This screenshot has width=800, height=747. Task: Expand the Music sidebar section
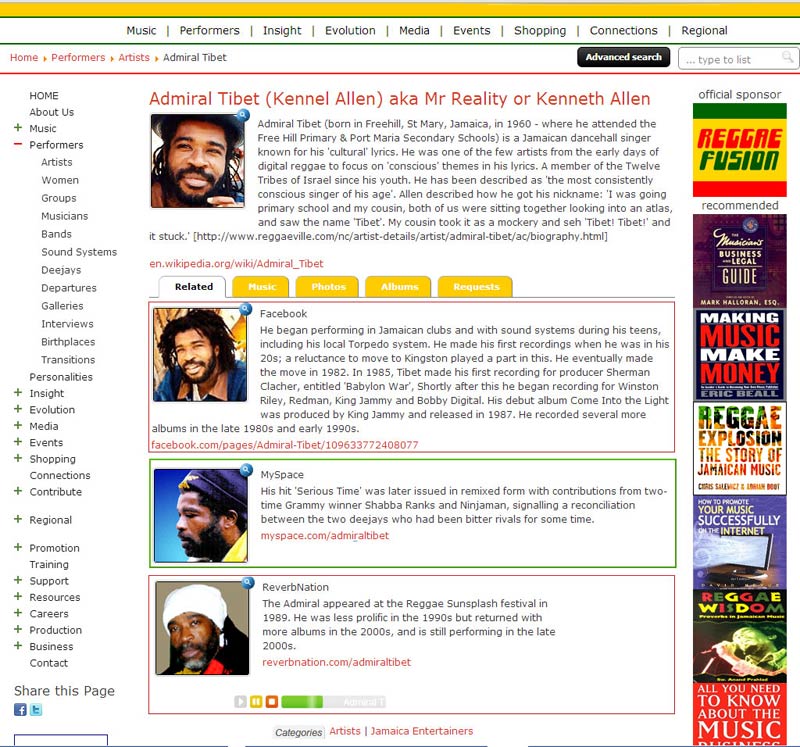tap(18, 128)
